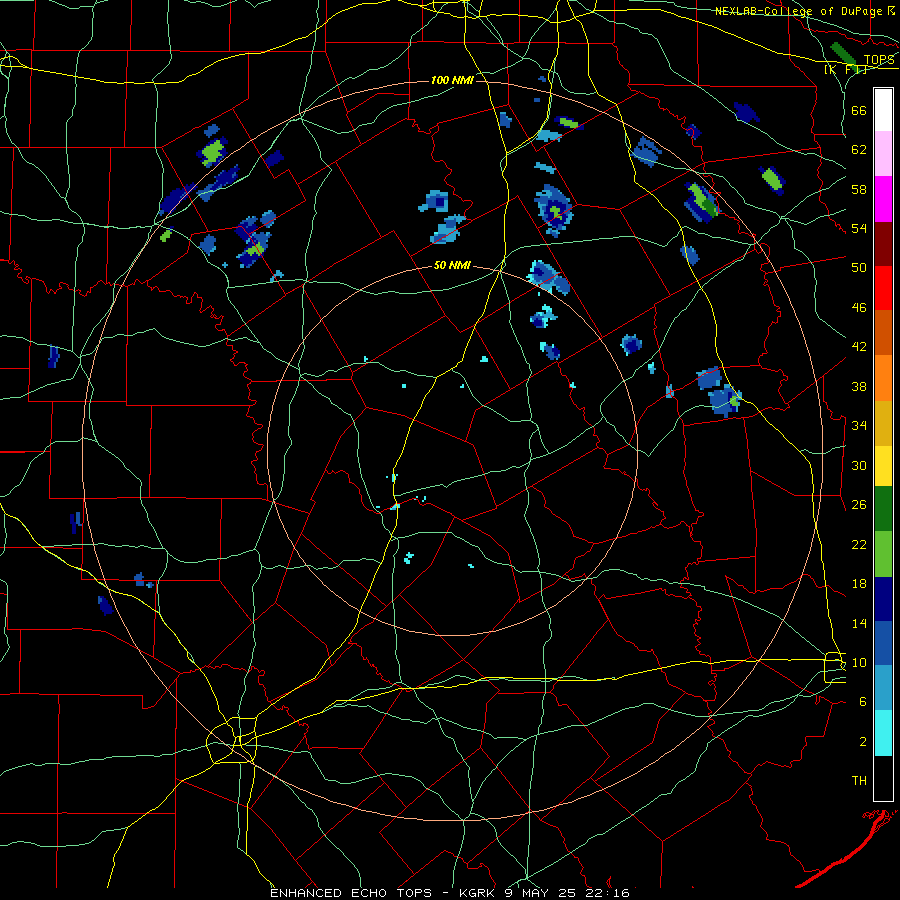Screen dimensions: 900x900
Task: Click the medium blue legend swatch
Action: tap(883, 643)
